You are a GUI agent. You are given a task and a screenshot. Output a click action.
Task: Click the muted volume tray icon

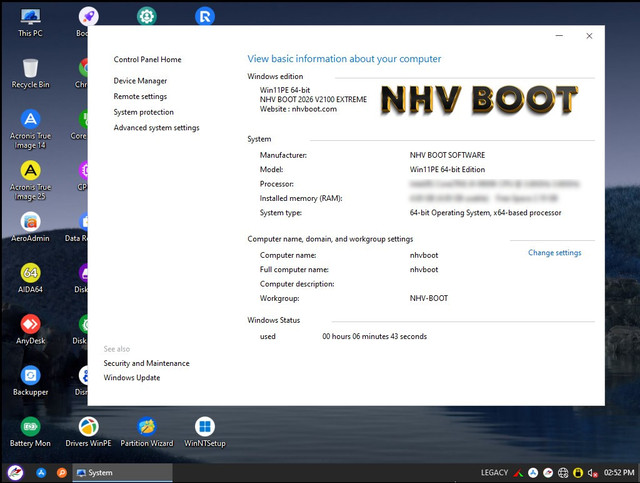pyautogui.click(x=593, y=473)
